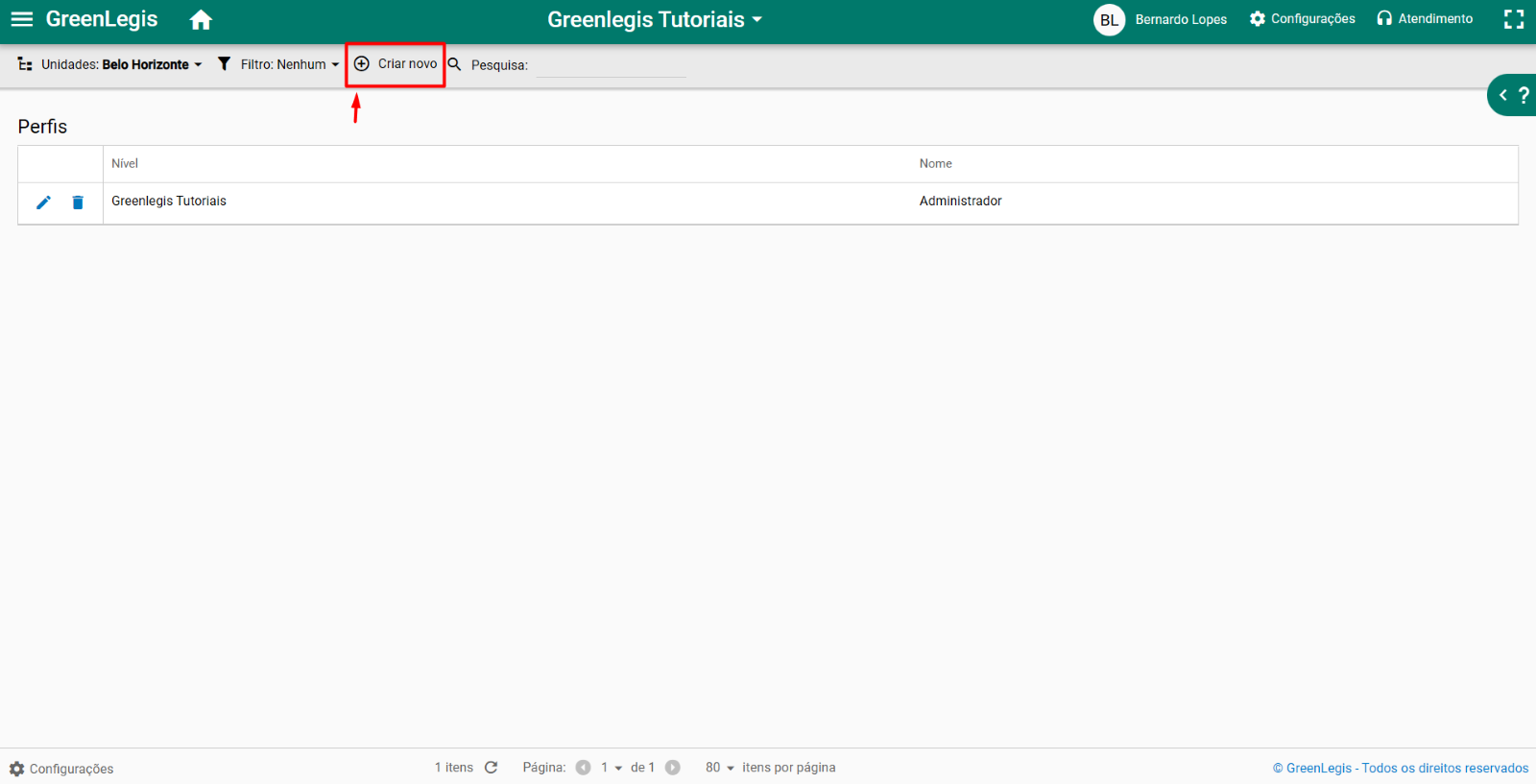Open the 80 items per page dropdown
Viewport: 1536px width, 784px height.
[x=720, y=768]
